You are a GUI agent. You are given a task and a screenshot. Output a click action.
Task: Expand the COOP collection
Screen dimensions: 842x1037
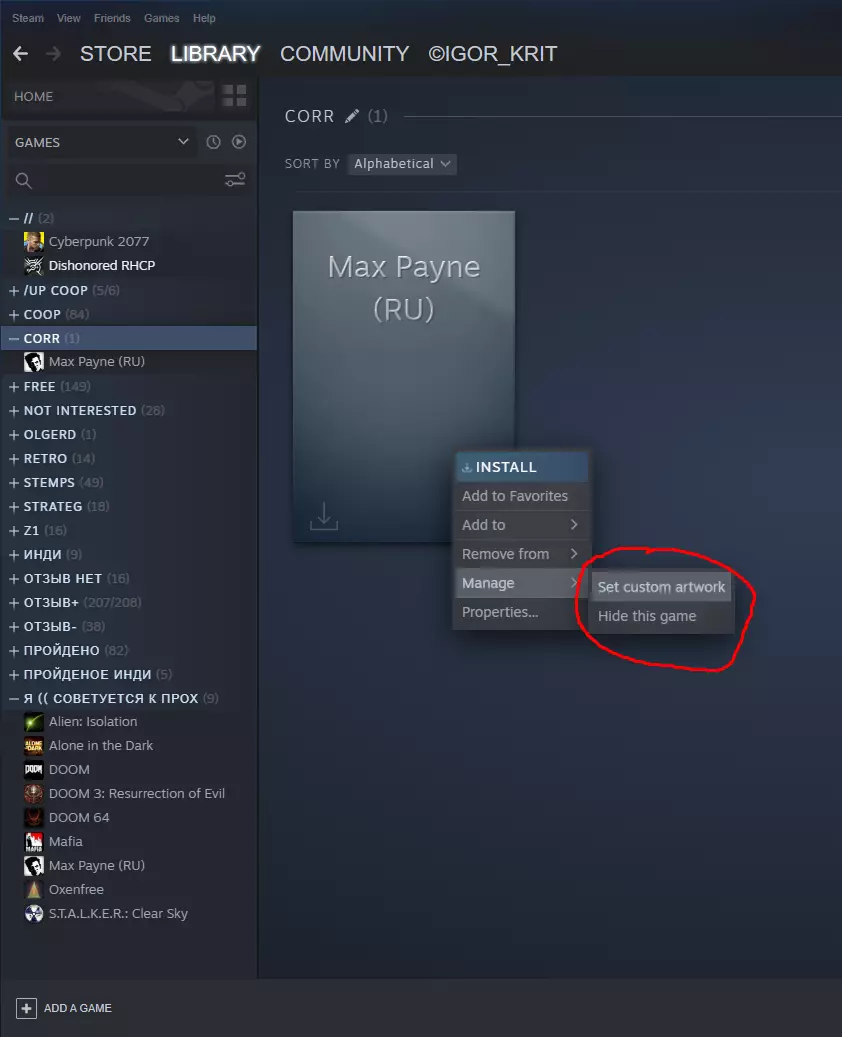14,315
